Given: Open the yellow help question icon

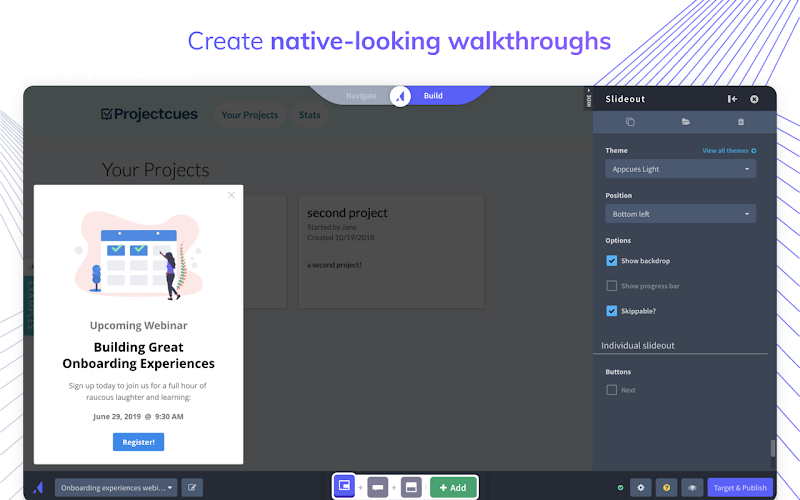Looking at the screenshot, I should pos(666,488).
